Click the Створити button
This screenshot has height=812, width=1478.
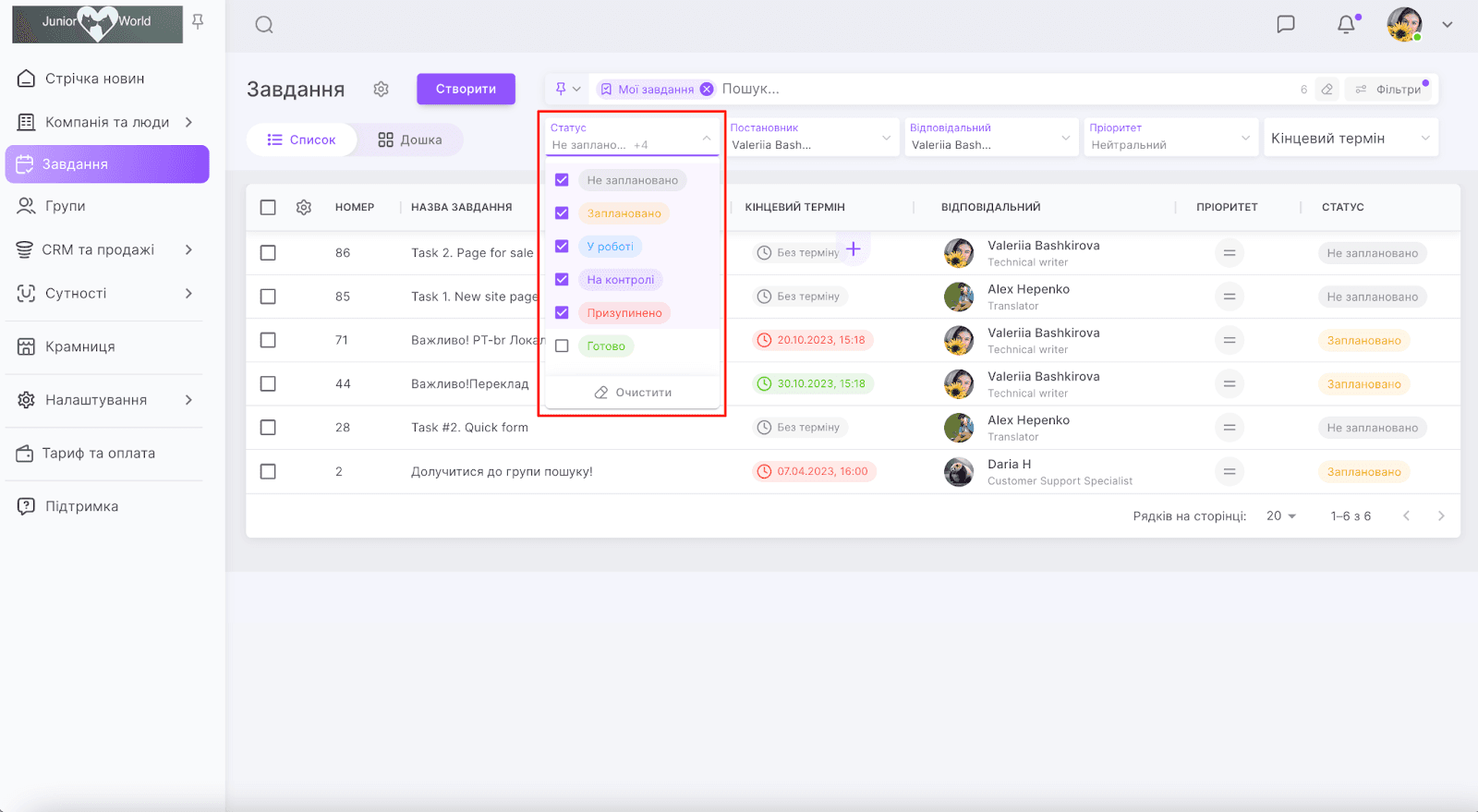click(466, 90)
